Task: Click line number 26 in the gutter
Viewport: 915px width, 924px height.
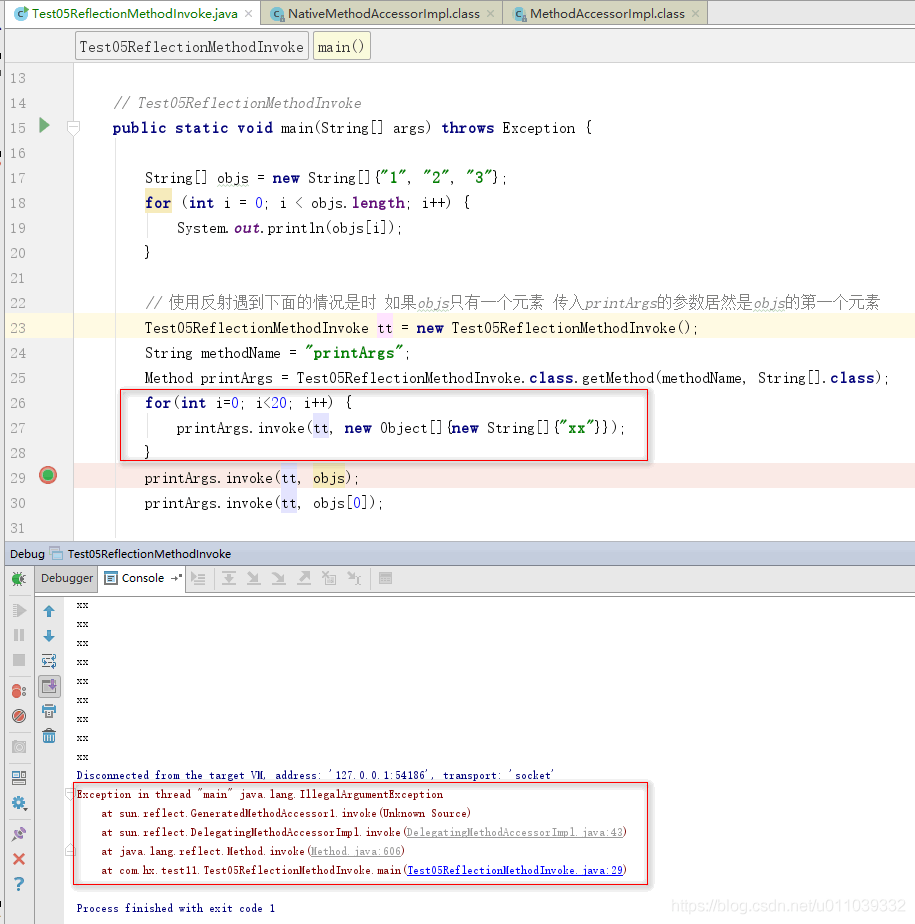Action: click(18, 403)
